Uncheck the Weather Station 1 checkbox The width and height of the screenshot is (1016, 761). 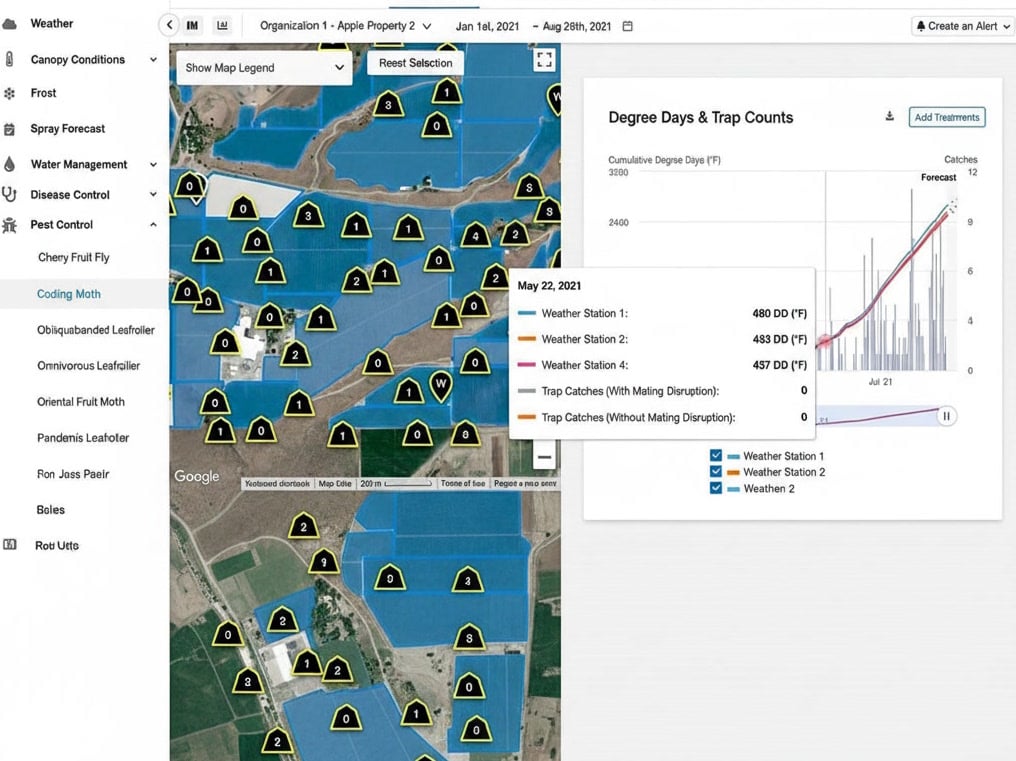click(x=715, y=456)
